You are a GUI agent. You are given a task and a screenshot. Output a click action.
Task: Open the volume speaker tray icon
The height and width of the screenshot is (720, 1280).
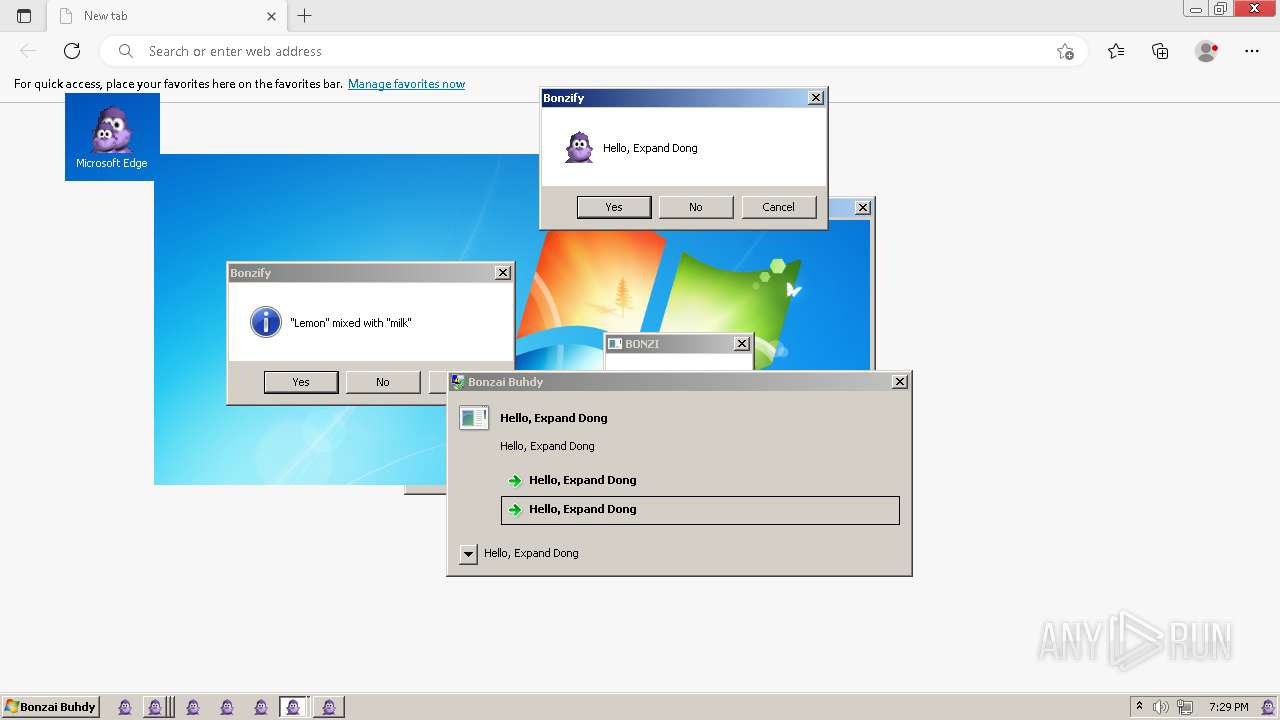tap(1161, 707)
